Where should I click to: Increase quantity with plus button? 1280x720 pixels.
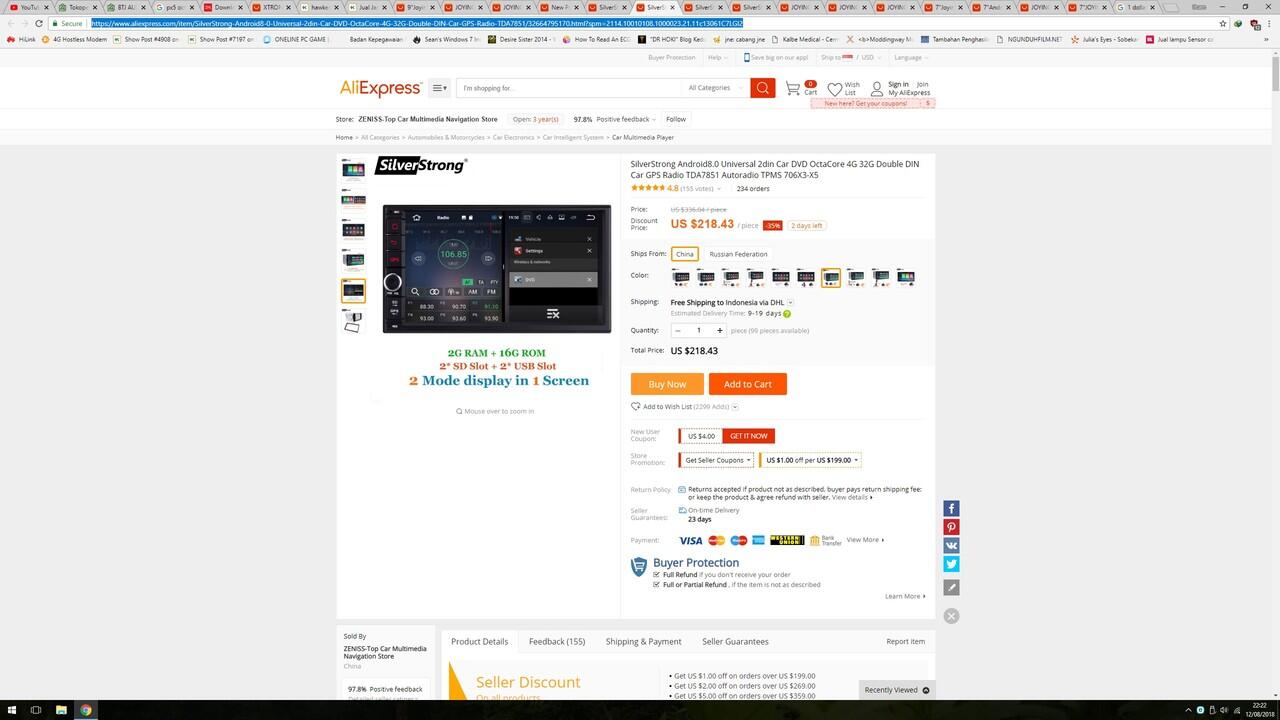(719, 330)
